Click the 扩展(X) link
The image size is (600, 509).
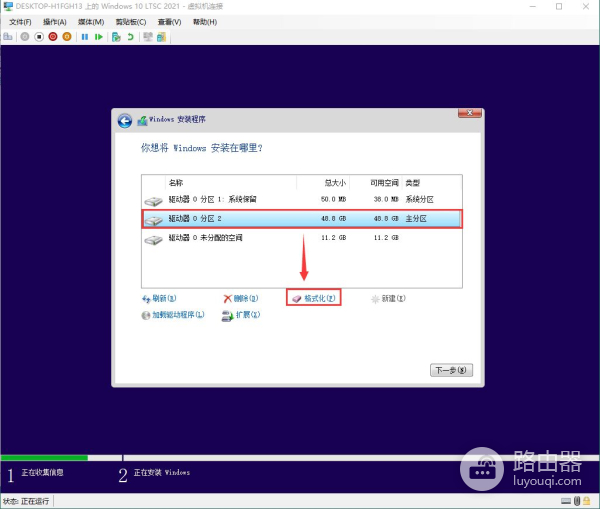[x=241, y=315]
